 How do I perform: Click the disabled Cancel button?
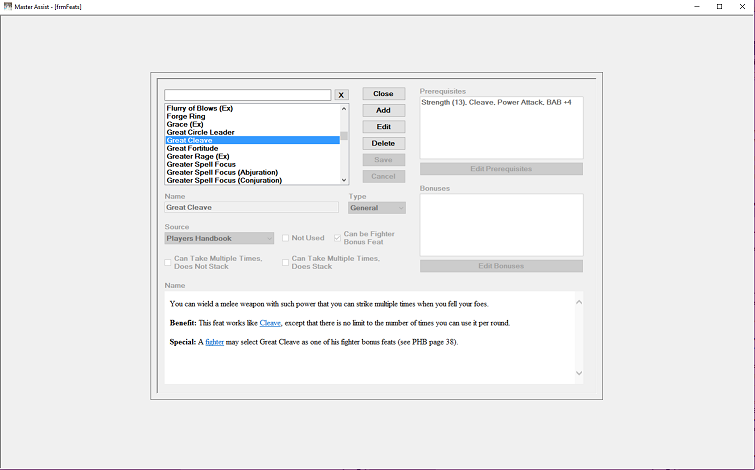[x=383, y=176]
